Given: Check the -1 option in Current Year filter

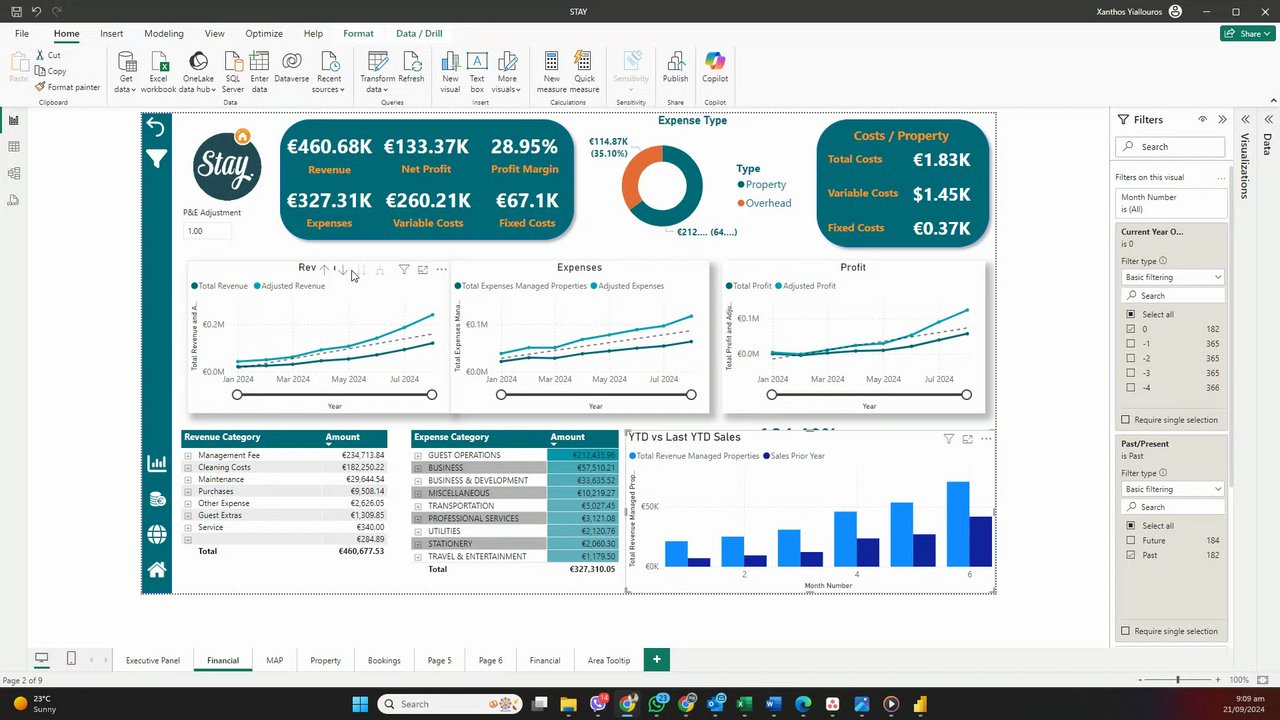Looking at the screenshot, I should point(1131,344).
